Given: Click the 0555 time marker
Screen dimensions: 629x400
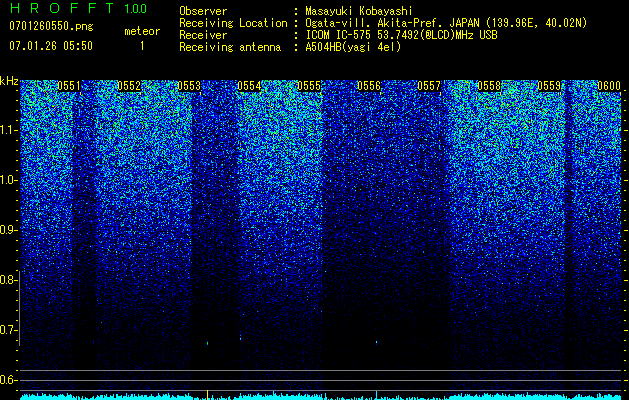Looking at the screenshot, I should click(309, 86).
